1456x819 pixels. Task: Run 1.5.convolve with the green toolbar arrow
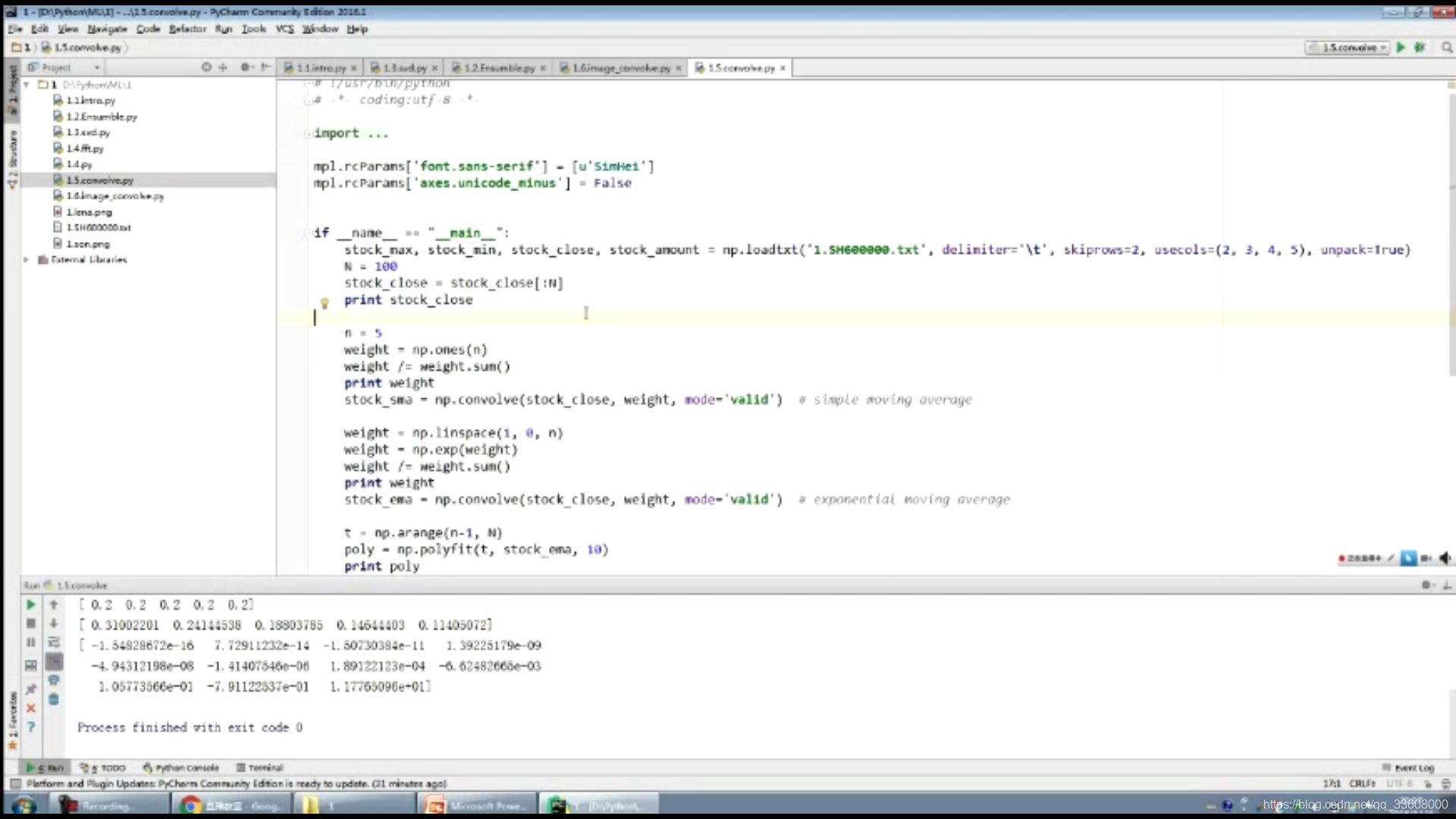tap(1401, 47)
